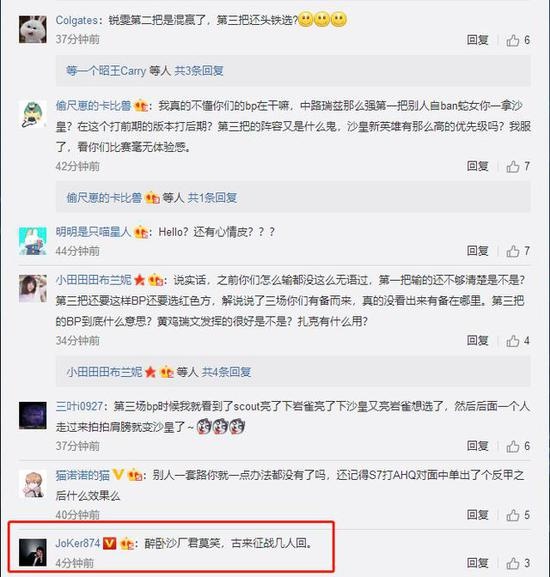Open the 猫诺诺的猫 username link
The width and height of the screenshot is (550, 577).
click(x=83, y=475)
